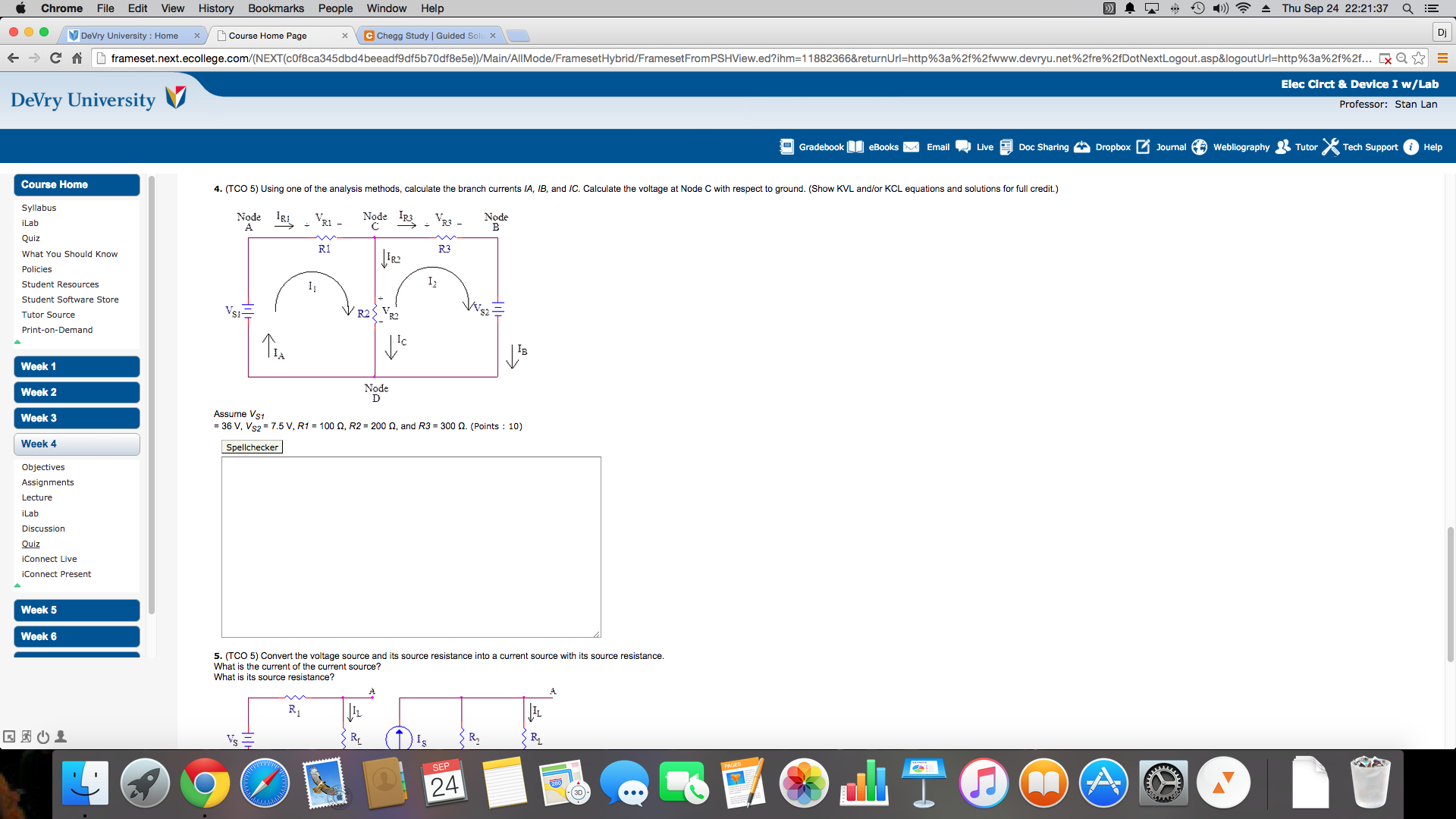Open the Bookmarks menu
The width and height of the screenshot is (1456, 819).
276,8
